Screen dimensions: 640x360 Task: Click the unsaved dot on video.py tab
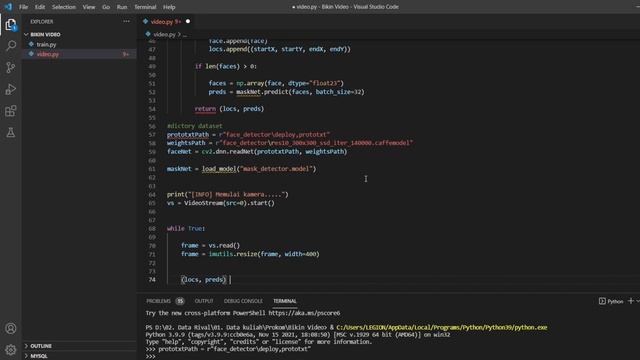188,21
